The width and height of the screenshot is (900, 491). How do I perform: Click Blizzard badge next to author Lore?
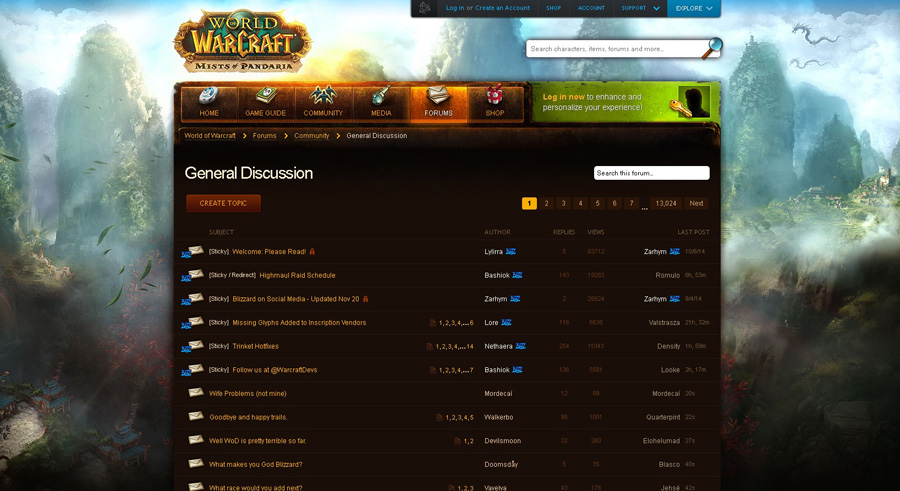506,323
